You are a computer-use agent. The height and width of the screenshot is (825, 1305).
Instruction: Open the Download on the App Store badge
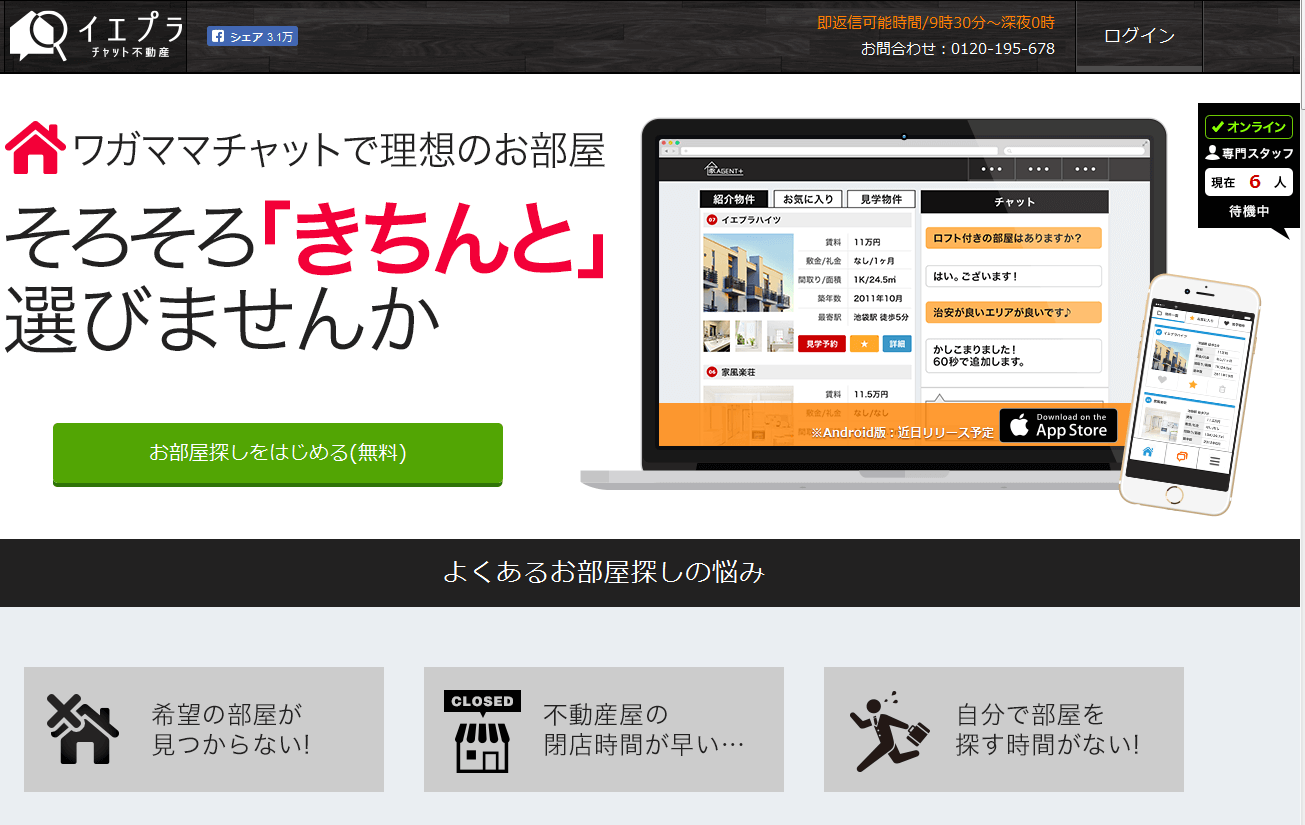[1058, 425]
